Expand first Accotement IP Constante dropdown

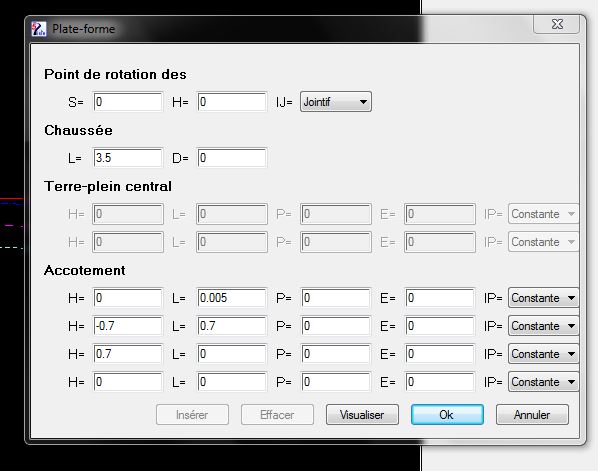pyautogui.click(x=543, y=298)
